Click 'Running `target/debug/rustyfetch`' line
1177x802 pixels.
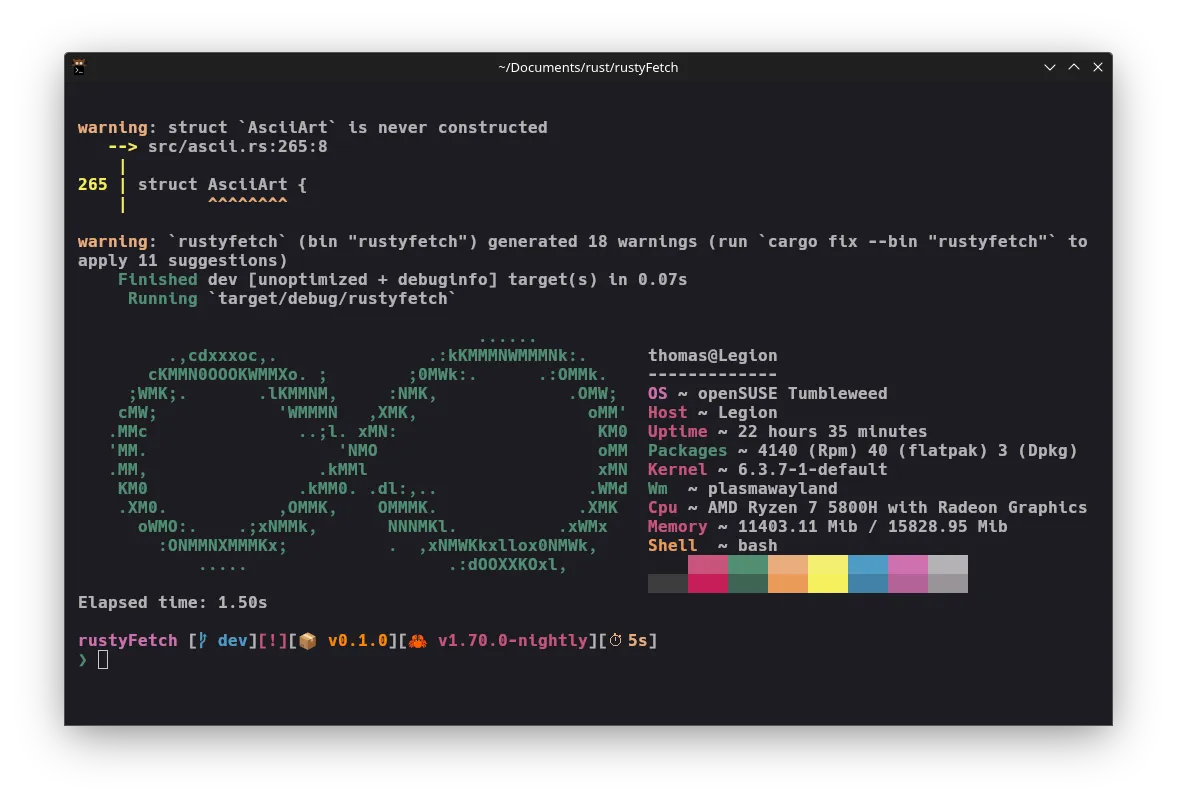pyautogui.click(x=291, y=299)
